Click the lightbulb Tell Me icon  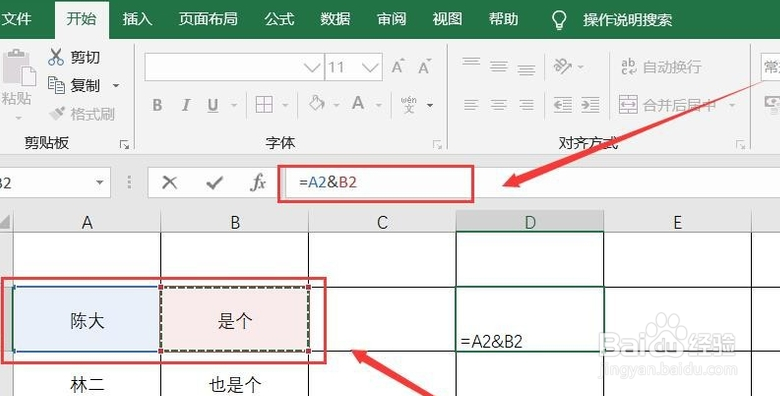[x=559, y=20]
